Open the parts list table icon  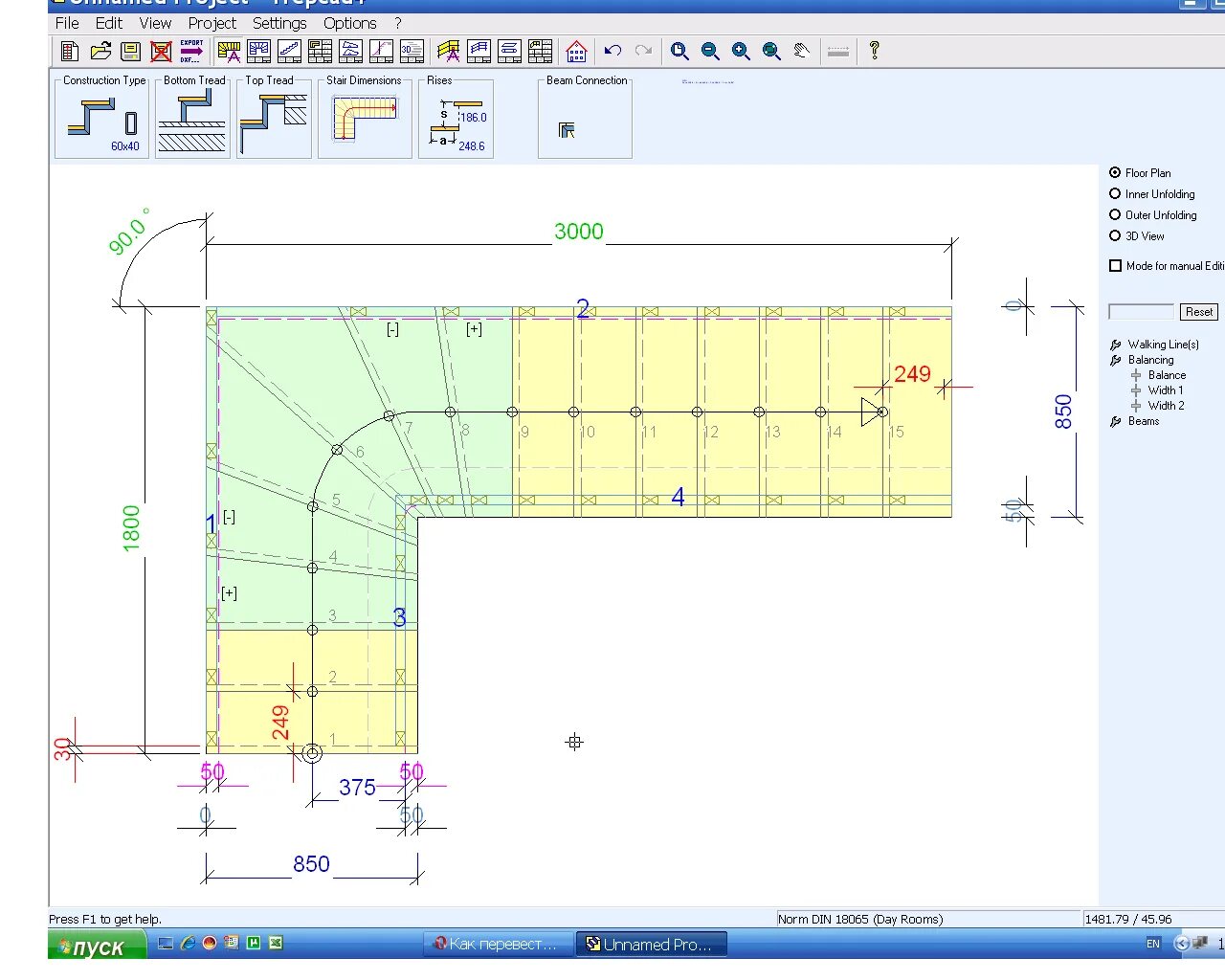[x=321, y=51]
